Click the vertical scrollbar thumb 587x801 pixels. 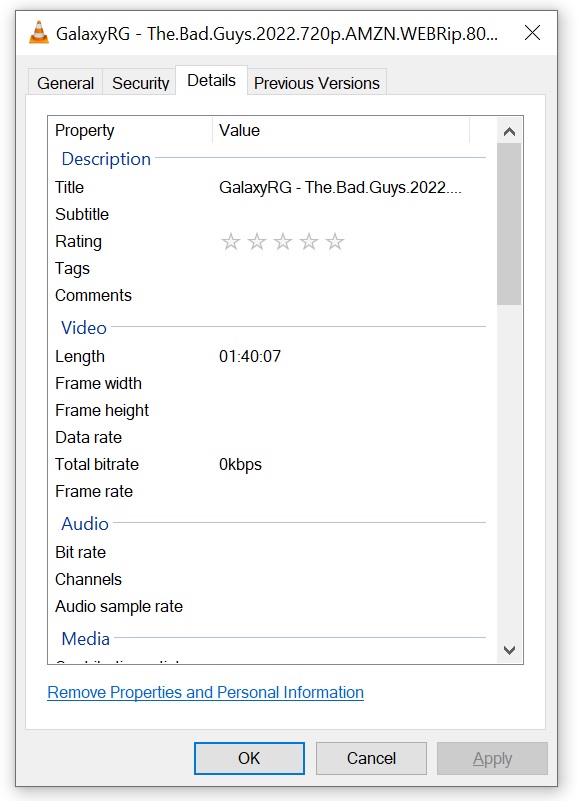509,224
